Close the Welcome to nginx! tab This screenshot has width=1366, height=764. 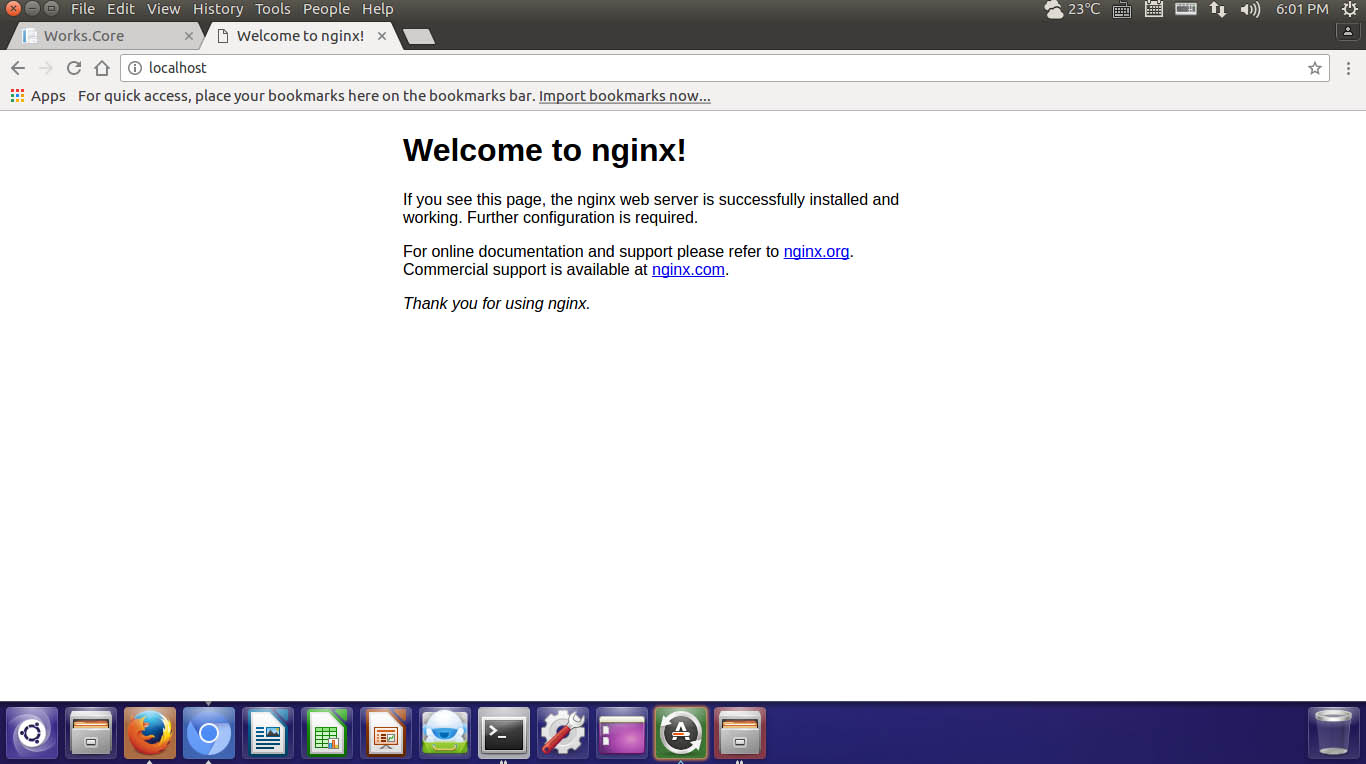(382, 36)
